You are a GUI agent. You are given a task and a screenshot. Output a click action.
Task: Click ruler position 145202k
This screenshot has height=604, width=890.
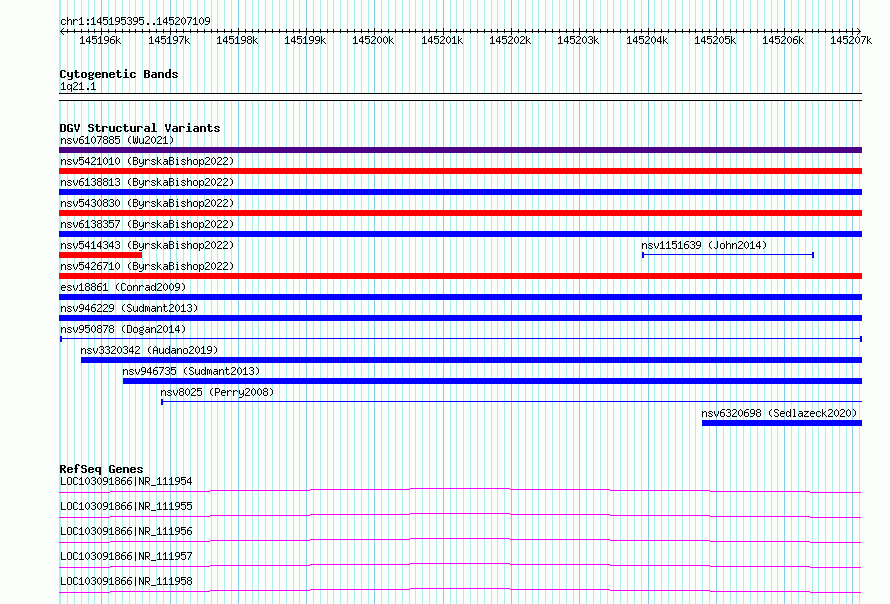(x=510, y=40)
